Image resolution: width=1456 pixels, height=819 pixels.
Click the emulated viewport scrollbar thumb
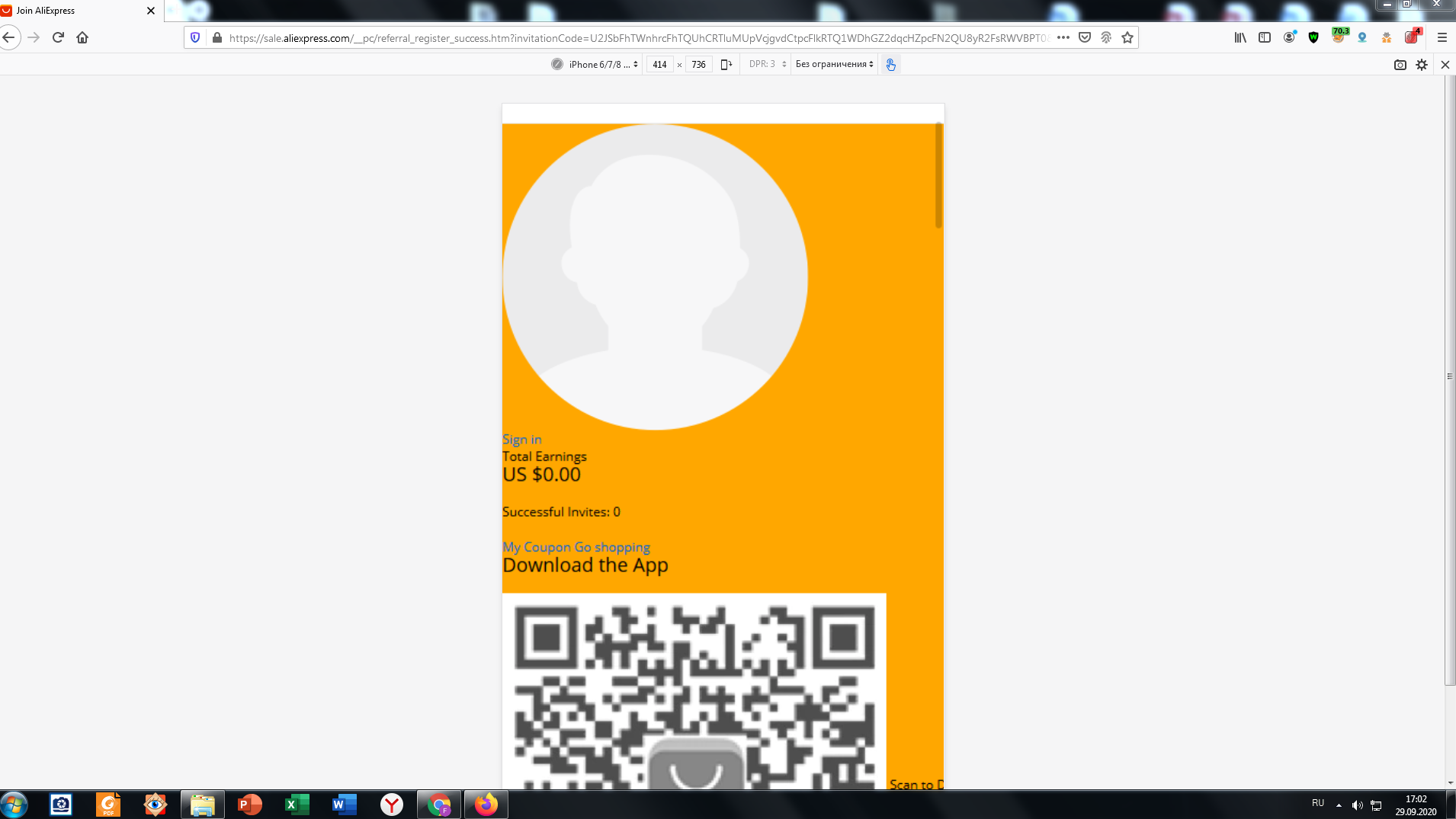tap(939, 175)
